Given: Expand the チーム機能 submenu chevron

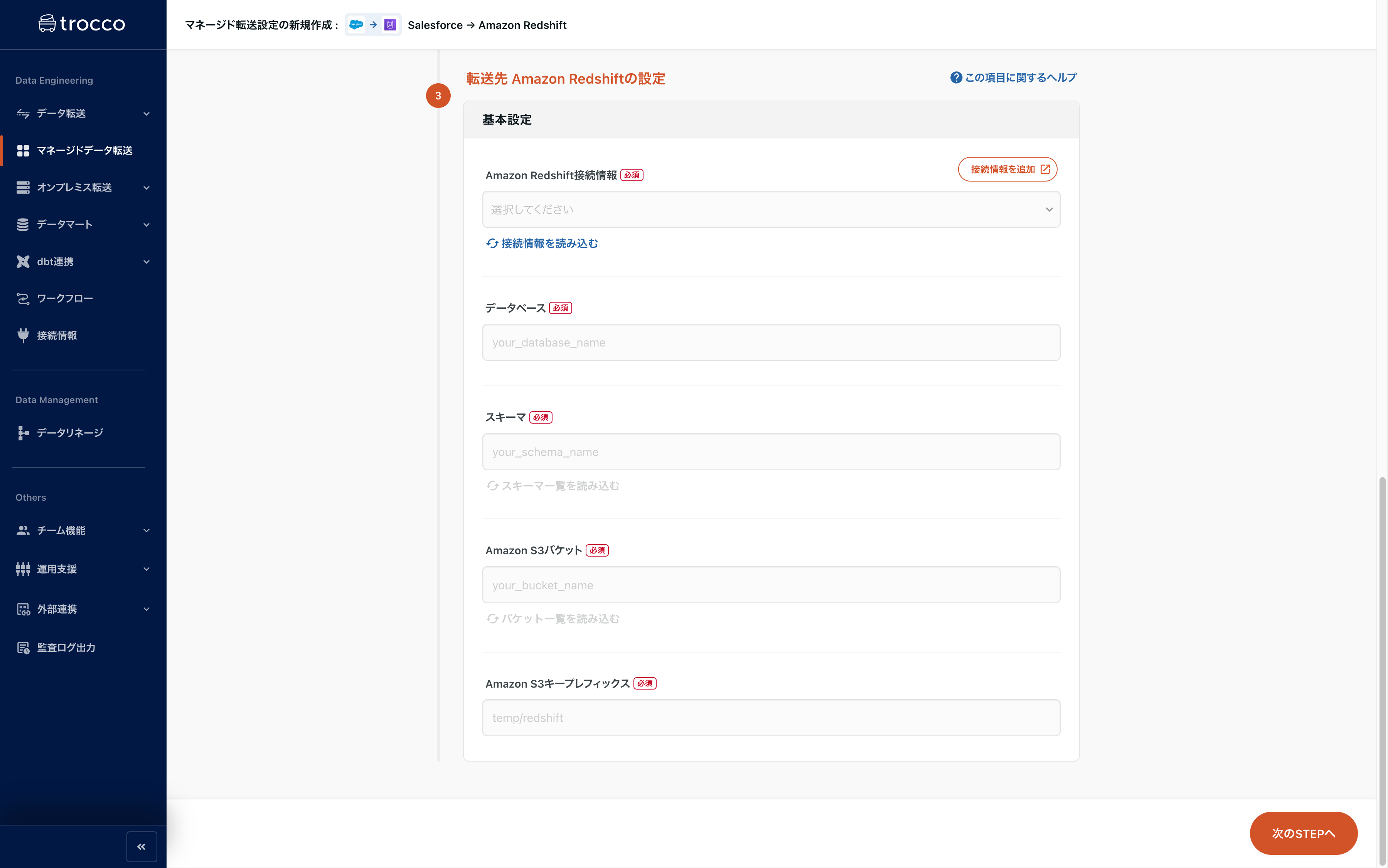Looking at the screenshot, I should click(147, 530).
